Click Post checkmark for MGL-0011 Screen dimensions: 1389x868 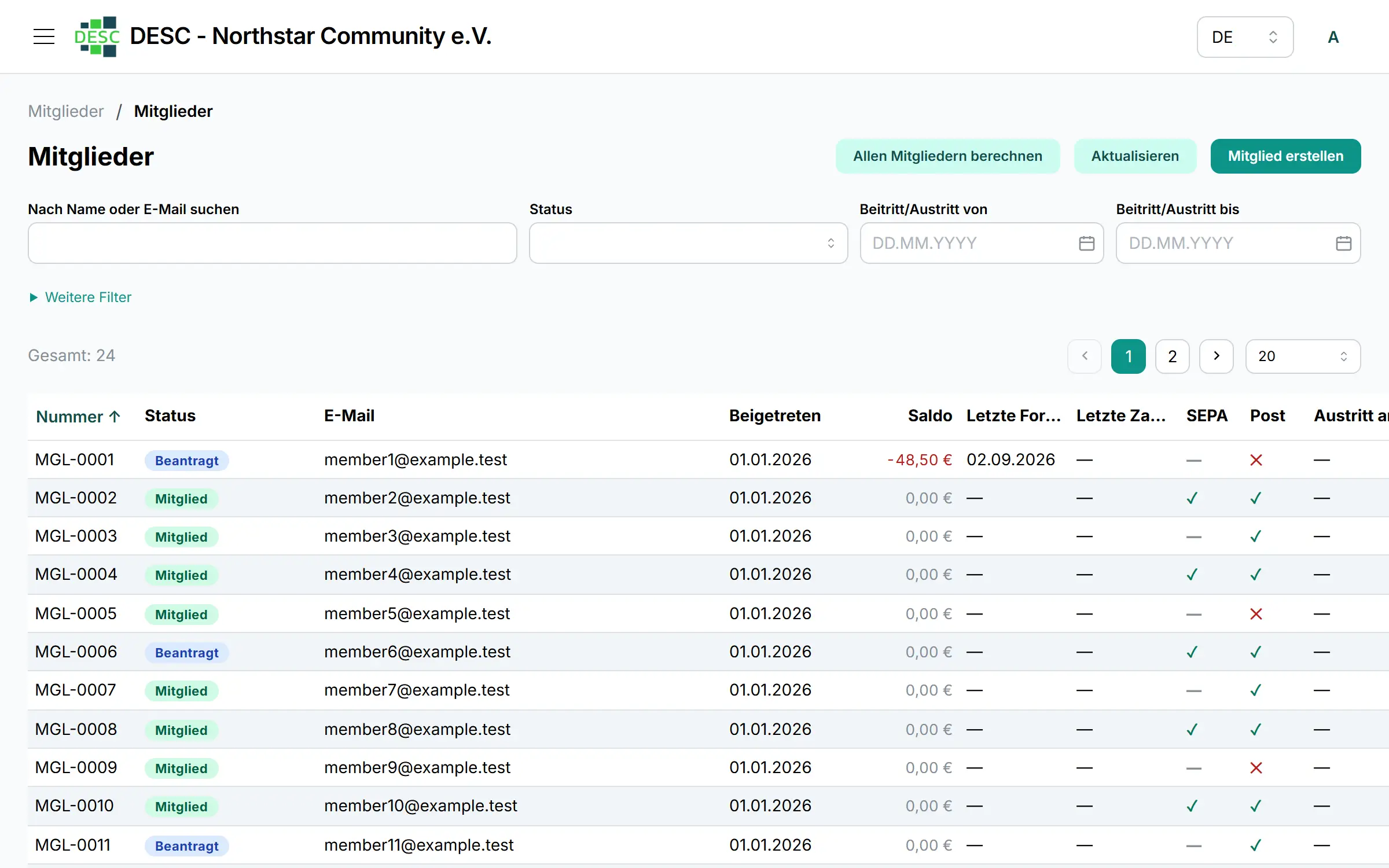pyautogui.click(x=1256, y=845)
